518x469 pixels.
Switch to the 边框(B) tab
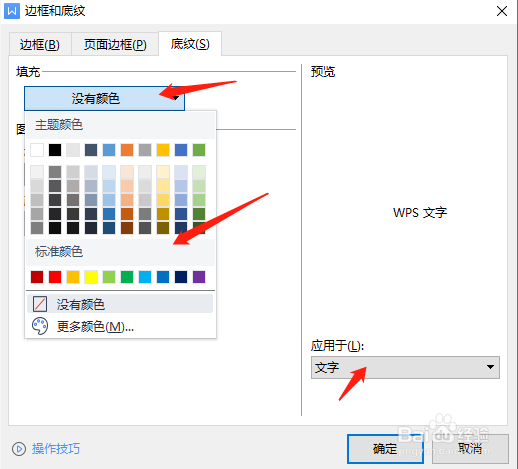pos(40,44)
